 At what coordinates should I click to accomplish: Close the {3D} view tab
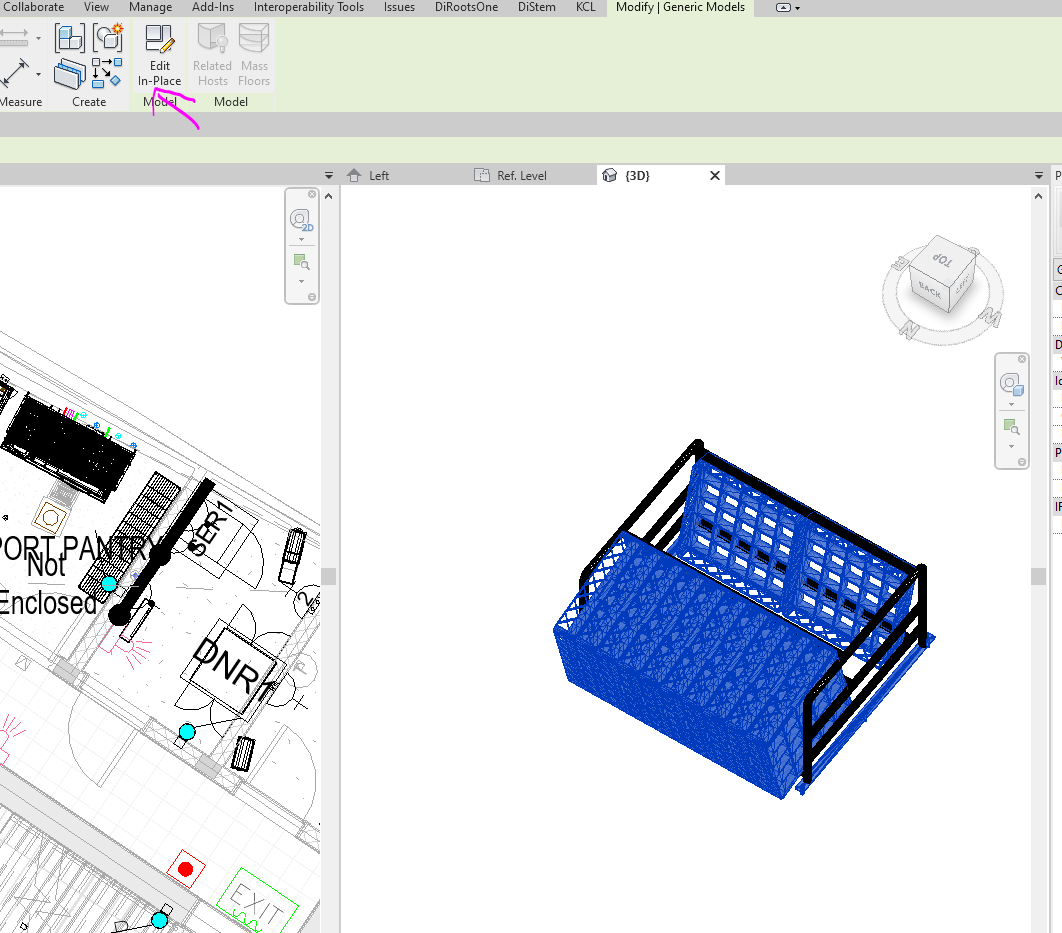tap(714, 175)
